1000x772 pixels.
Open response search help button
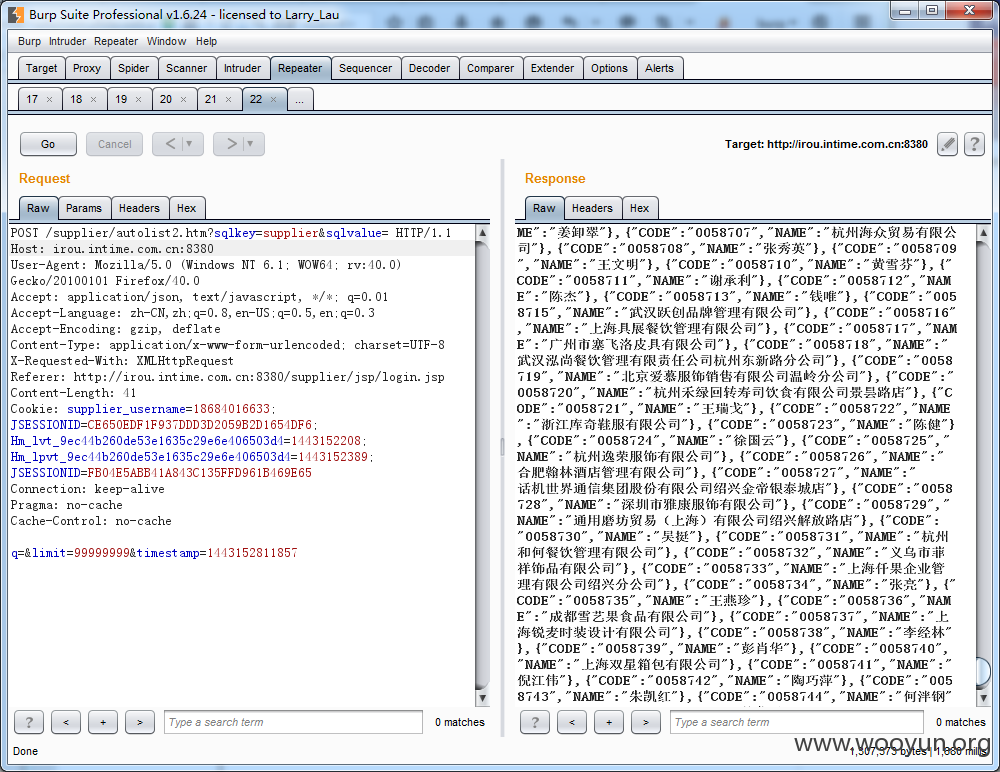[534, 722]
